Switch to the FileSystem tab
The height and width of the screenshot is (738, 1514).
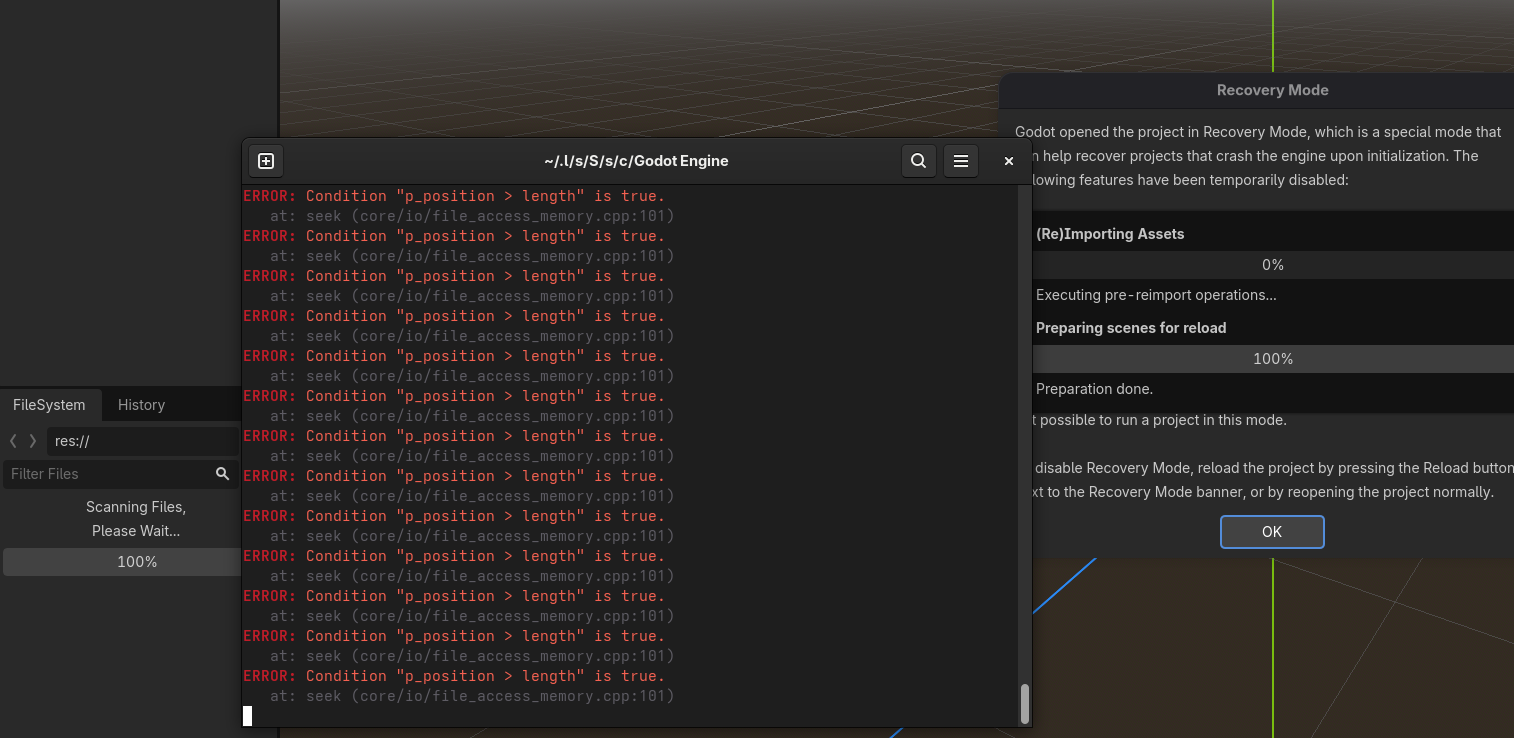tap(49, 405)
